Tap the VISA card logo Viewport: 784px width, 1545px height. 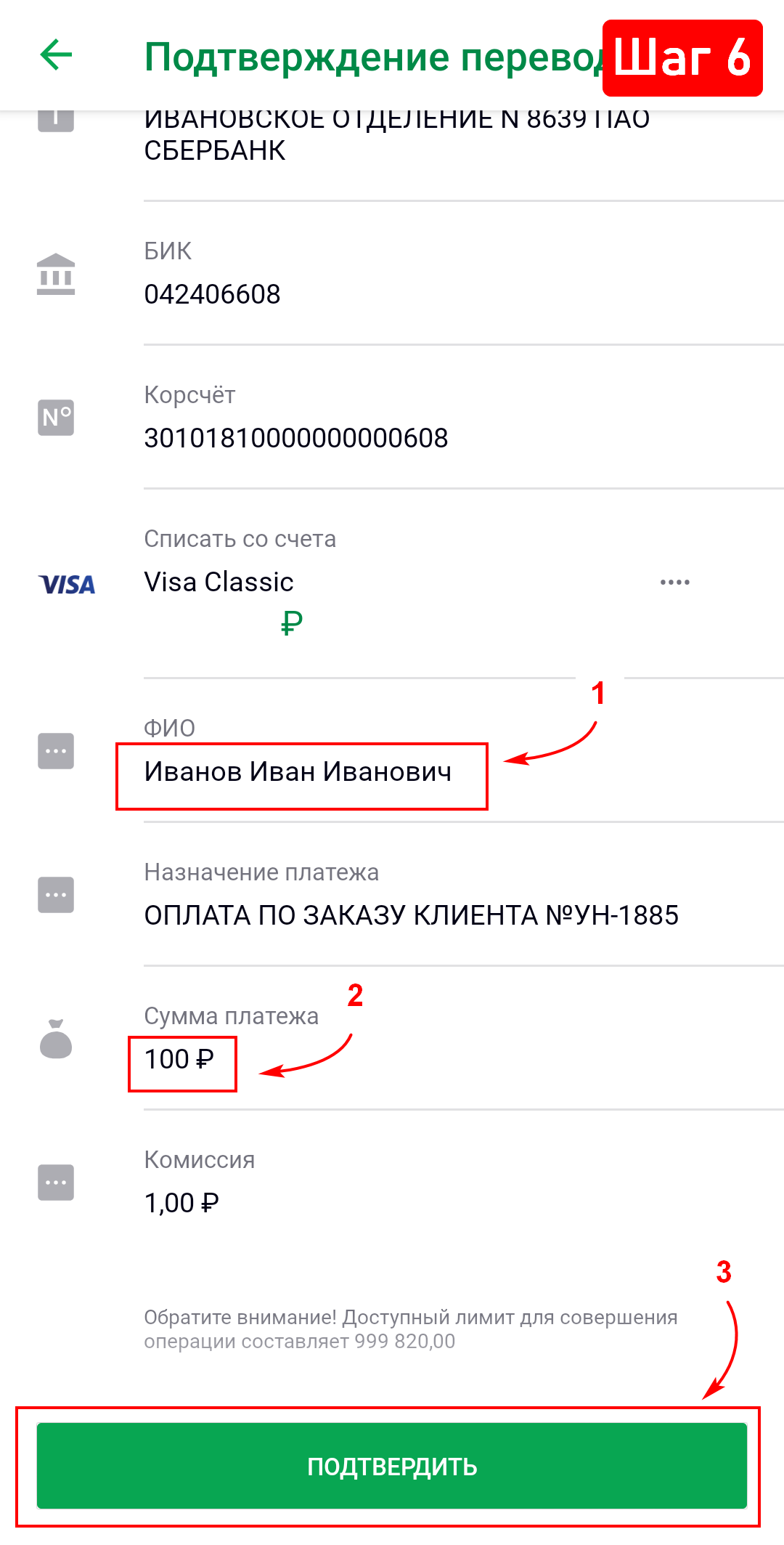[67, 585]
